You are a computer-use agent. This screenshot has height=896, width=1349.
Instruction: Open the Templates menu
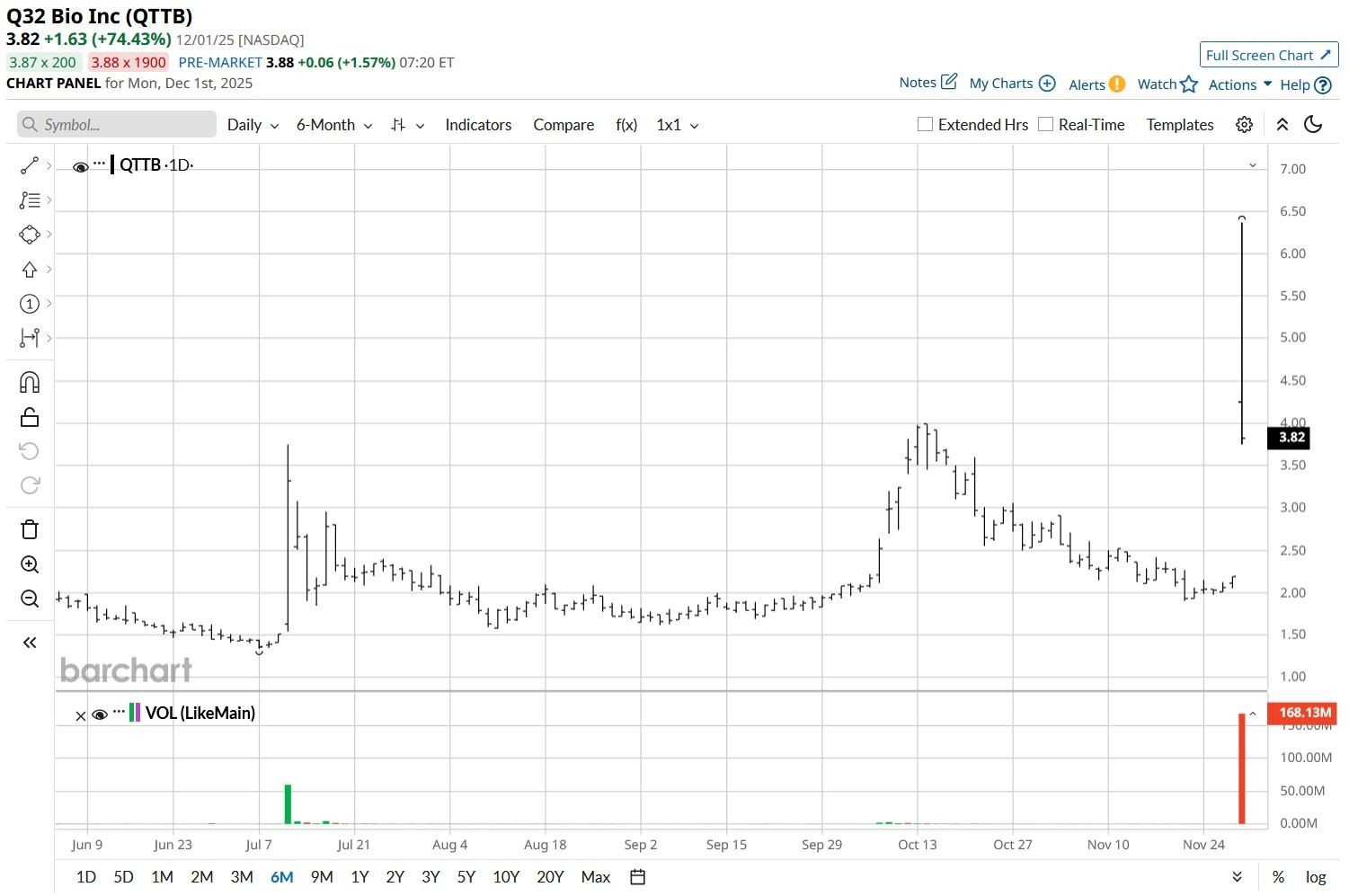tap(1180, 125)
